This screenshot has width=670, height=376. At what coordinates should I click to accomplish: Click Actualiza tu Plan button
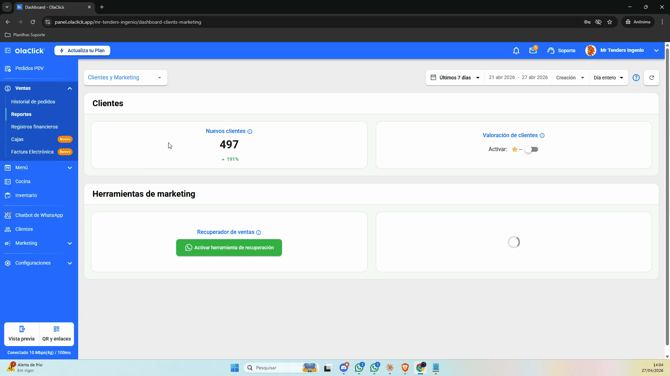[x=82, y=50]
